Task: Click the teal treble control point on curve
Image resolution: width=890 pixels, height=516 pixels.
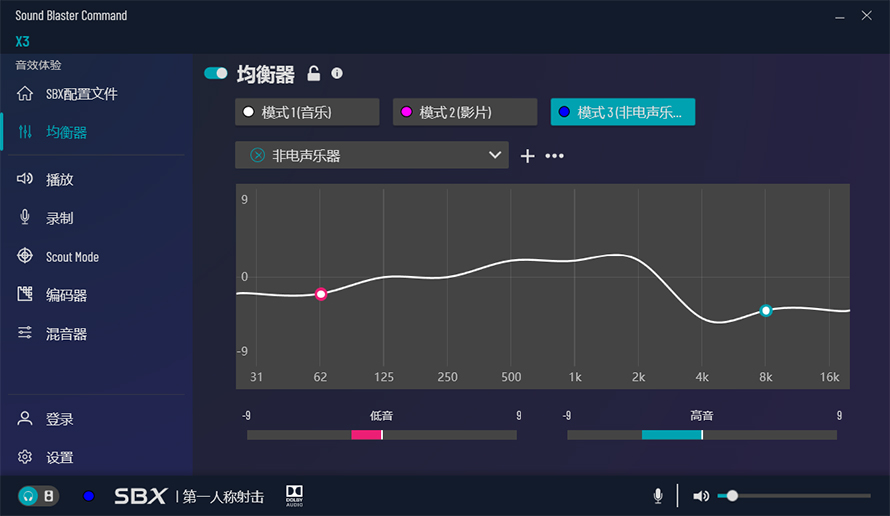Action: [x=766, y=311]
